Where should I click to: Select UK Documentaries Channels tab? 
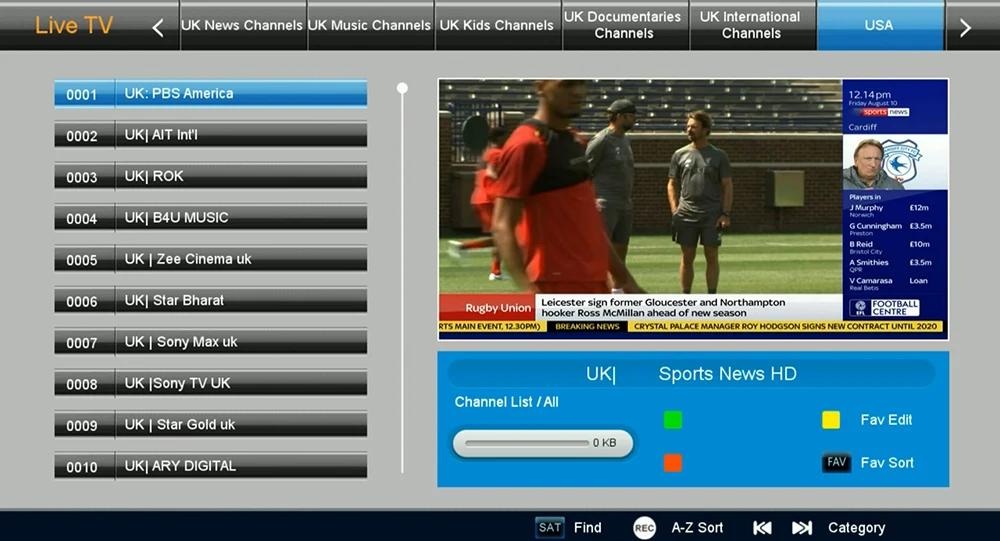tap(625, 26)
